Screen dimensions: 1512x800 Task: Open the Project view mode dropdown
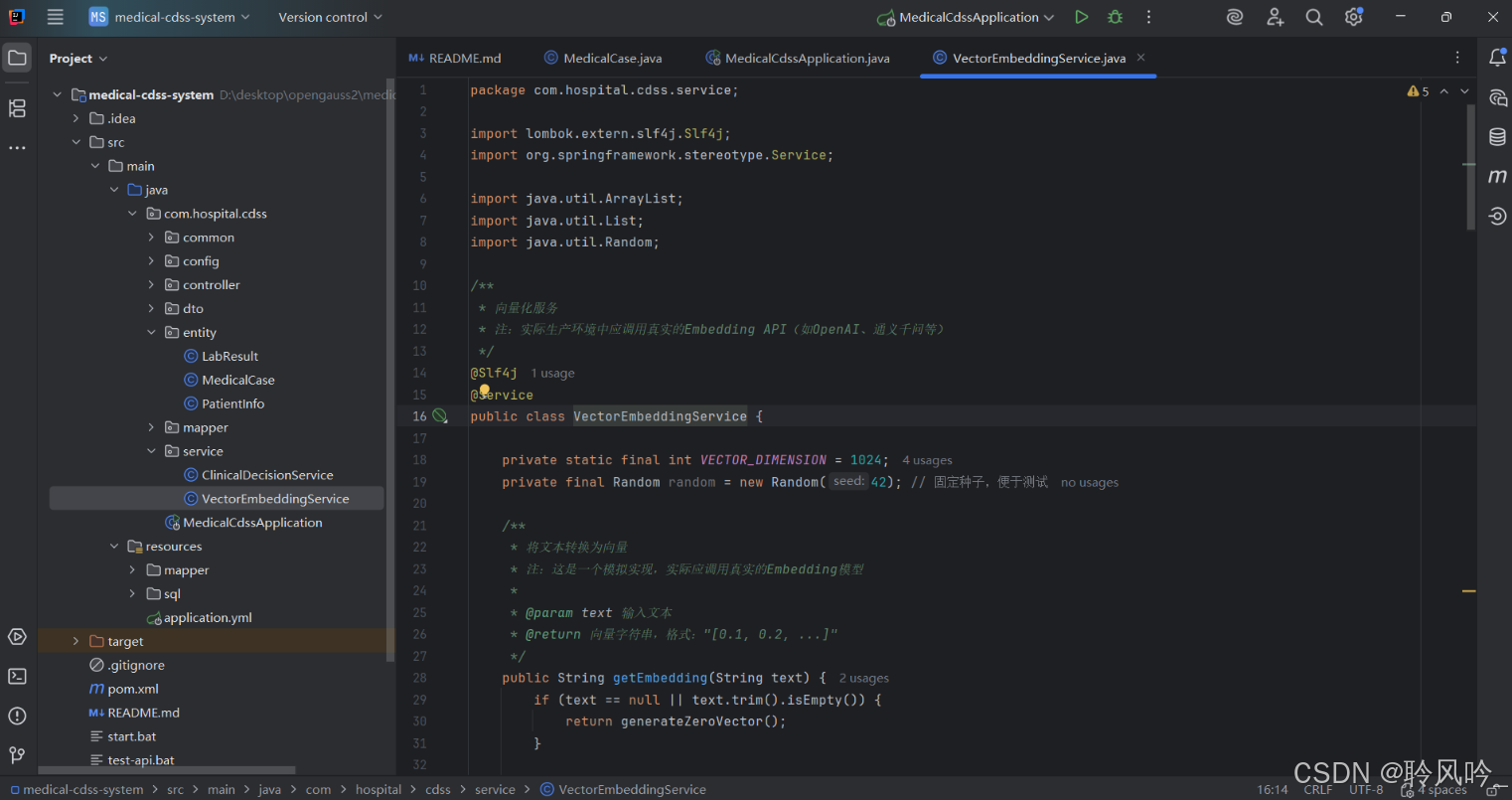[78, 59]
